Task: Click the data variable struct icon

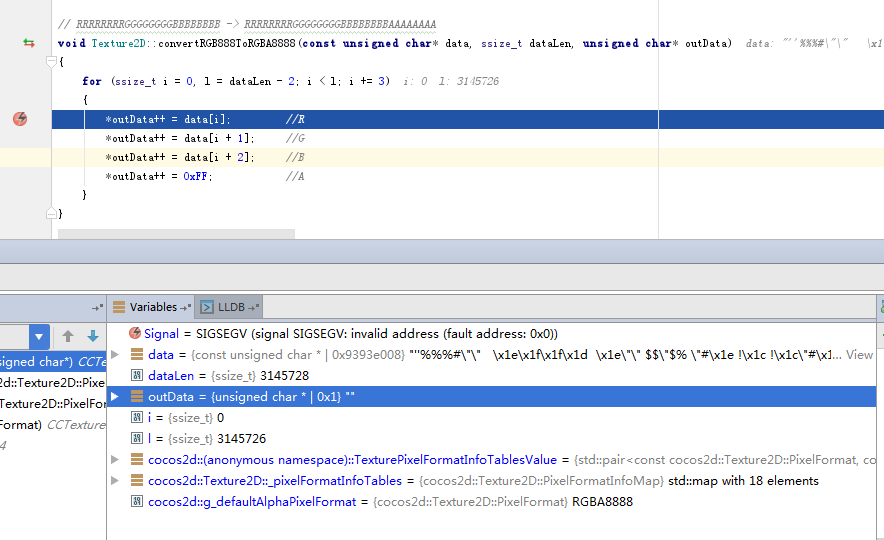Action: (x=136, y=355)
